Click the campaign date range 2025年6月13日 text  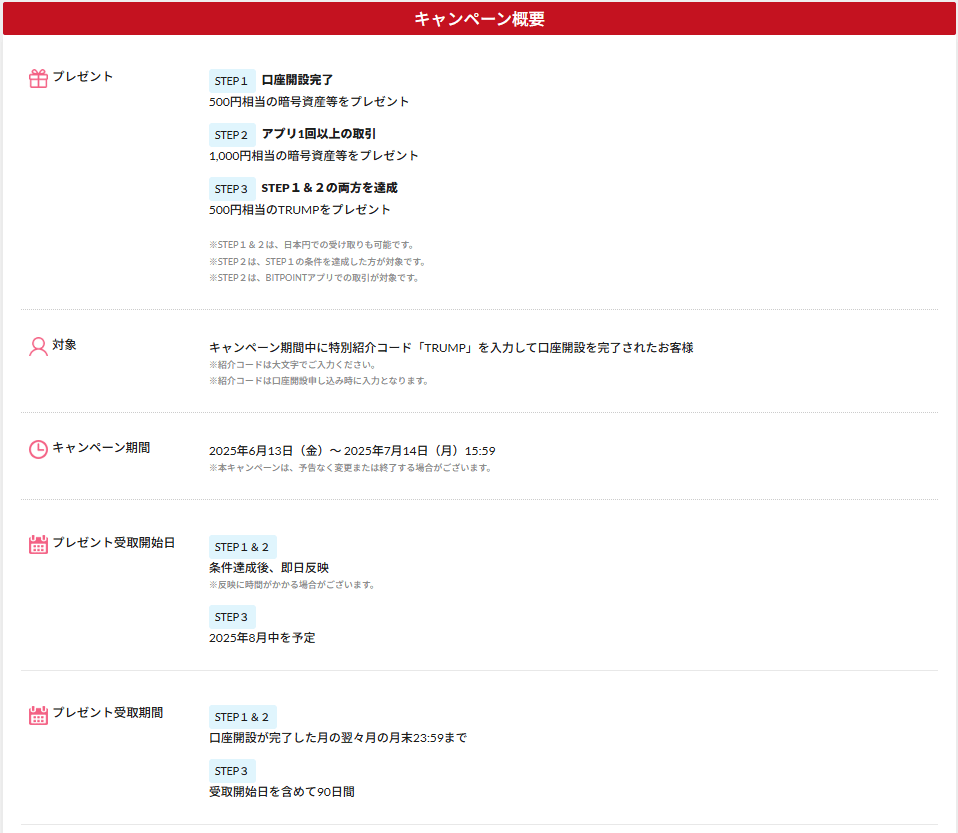click(x=352, y=451)
